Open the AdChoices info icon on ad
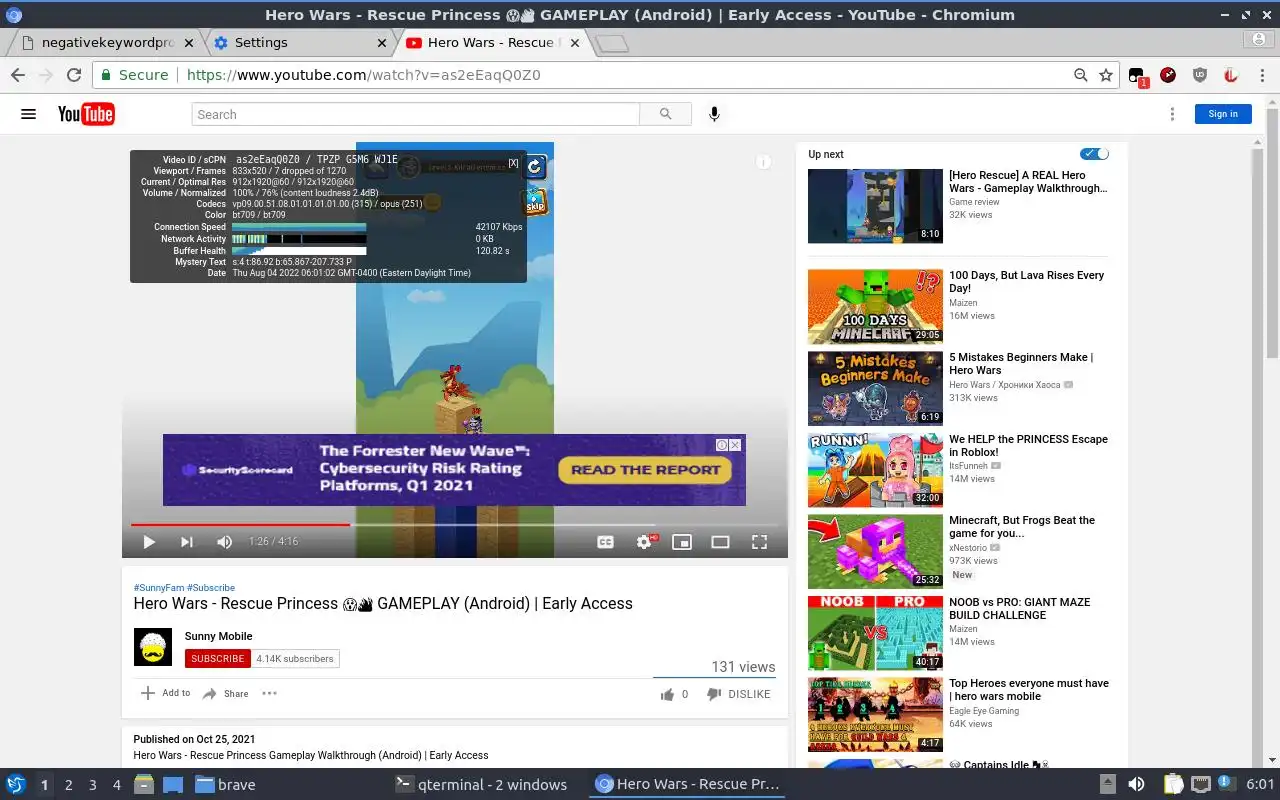Image resolution: width=1280 pixels, height=800 pixels. pyautogui.click(x=722, y=445)
